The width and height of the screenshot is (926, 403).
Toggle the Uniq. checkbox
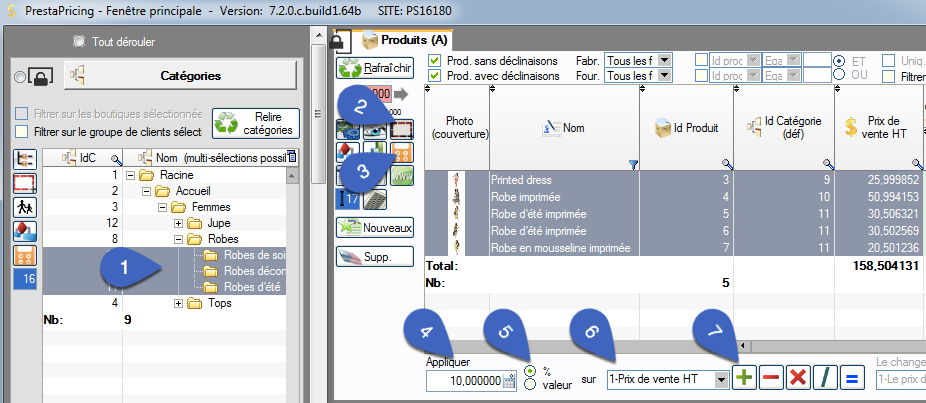tap(888, 60)
